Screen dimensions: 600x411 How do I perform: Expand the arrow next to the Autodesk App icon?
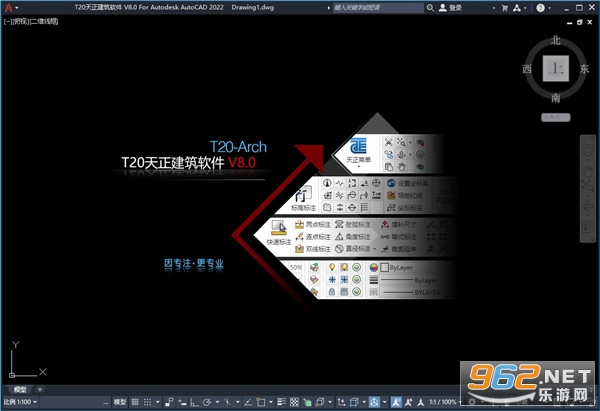(525, 8)
